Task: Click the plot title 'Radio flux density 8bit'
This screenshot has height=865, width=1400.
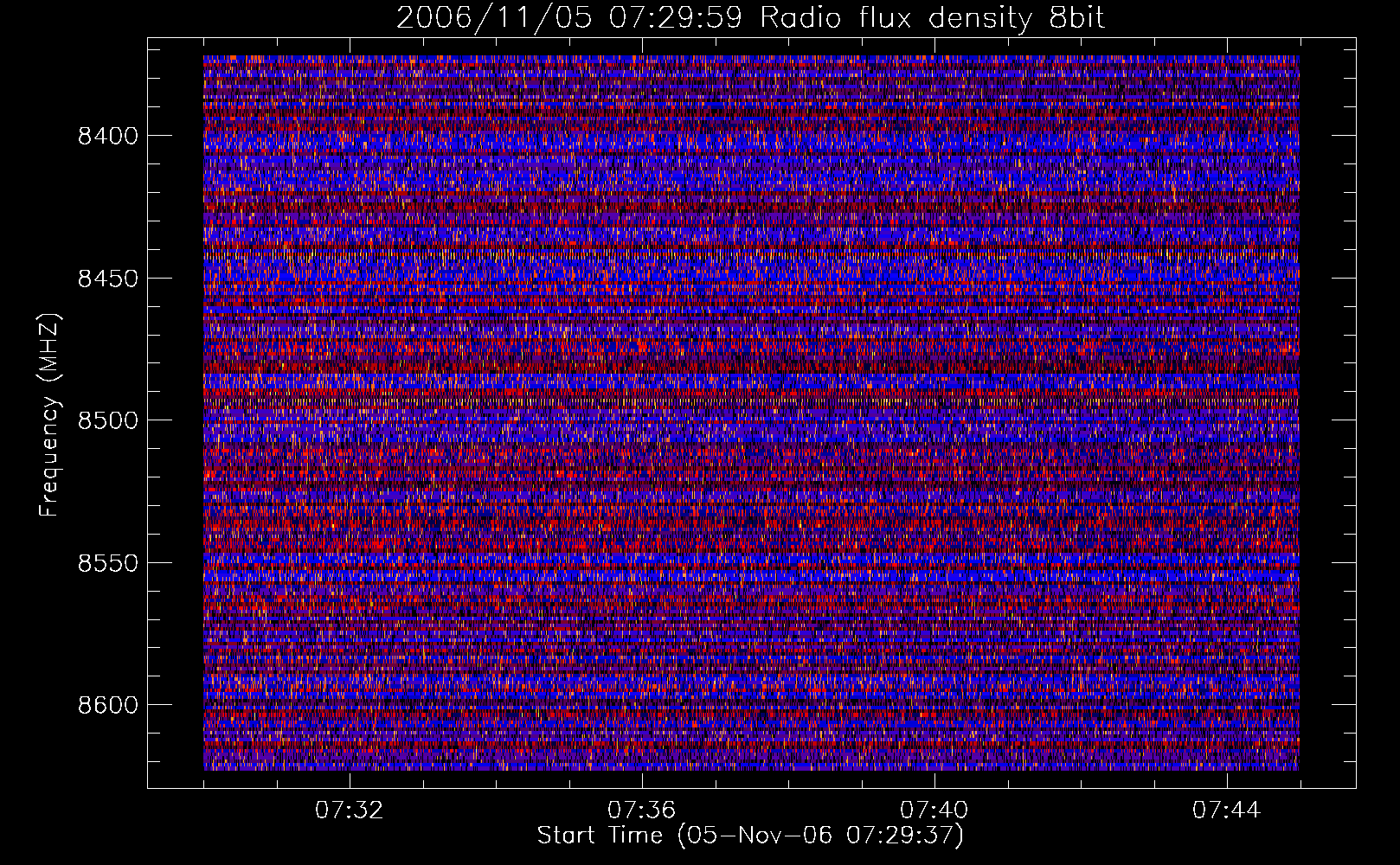Action: 932,18
